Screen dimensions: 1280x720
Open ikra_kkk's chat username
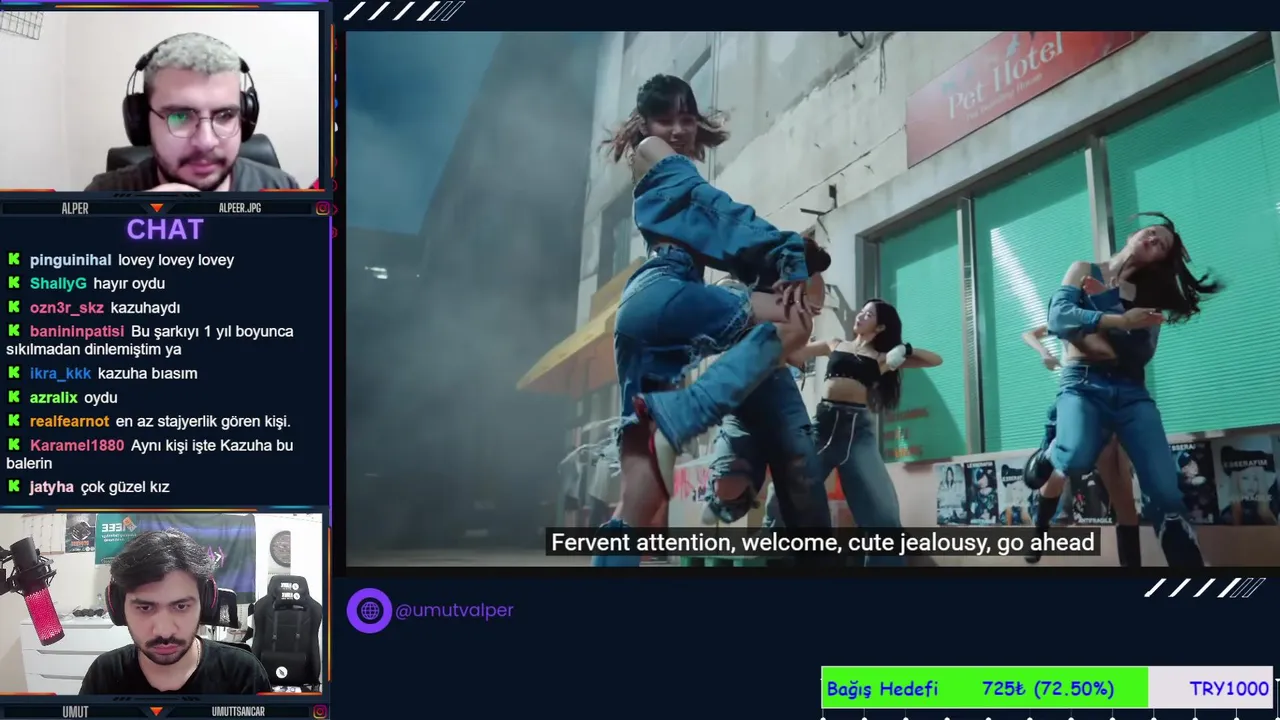pos(60,374)
